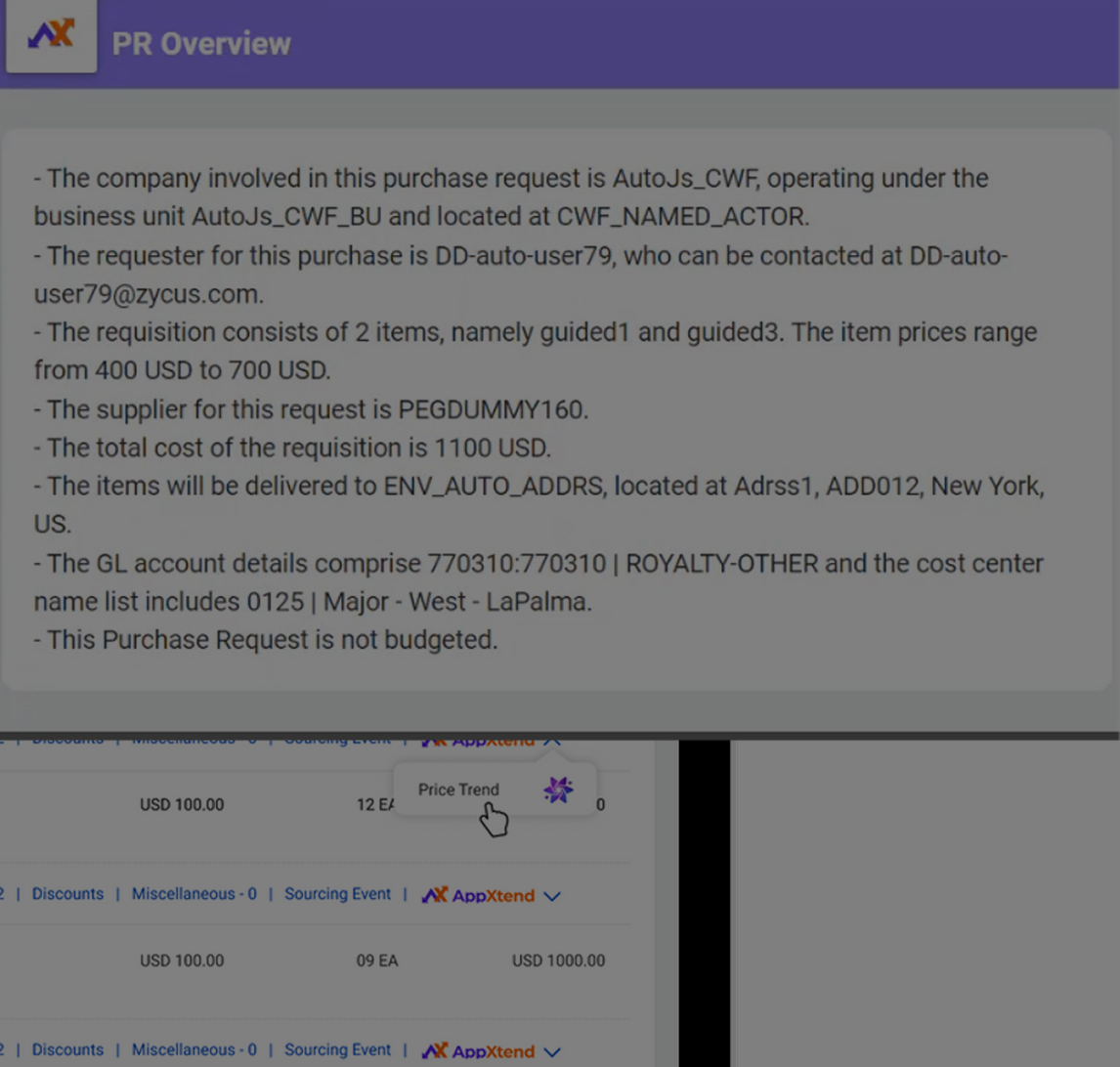Collapse the open AppXtend chevron above Price Trend
The height and width of the screenshot is (1067, 1120).
pos(552,742)
